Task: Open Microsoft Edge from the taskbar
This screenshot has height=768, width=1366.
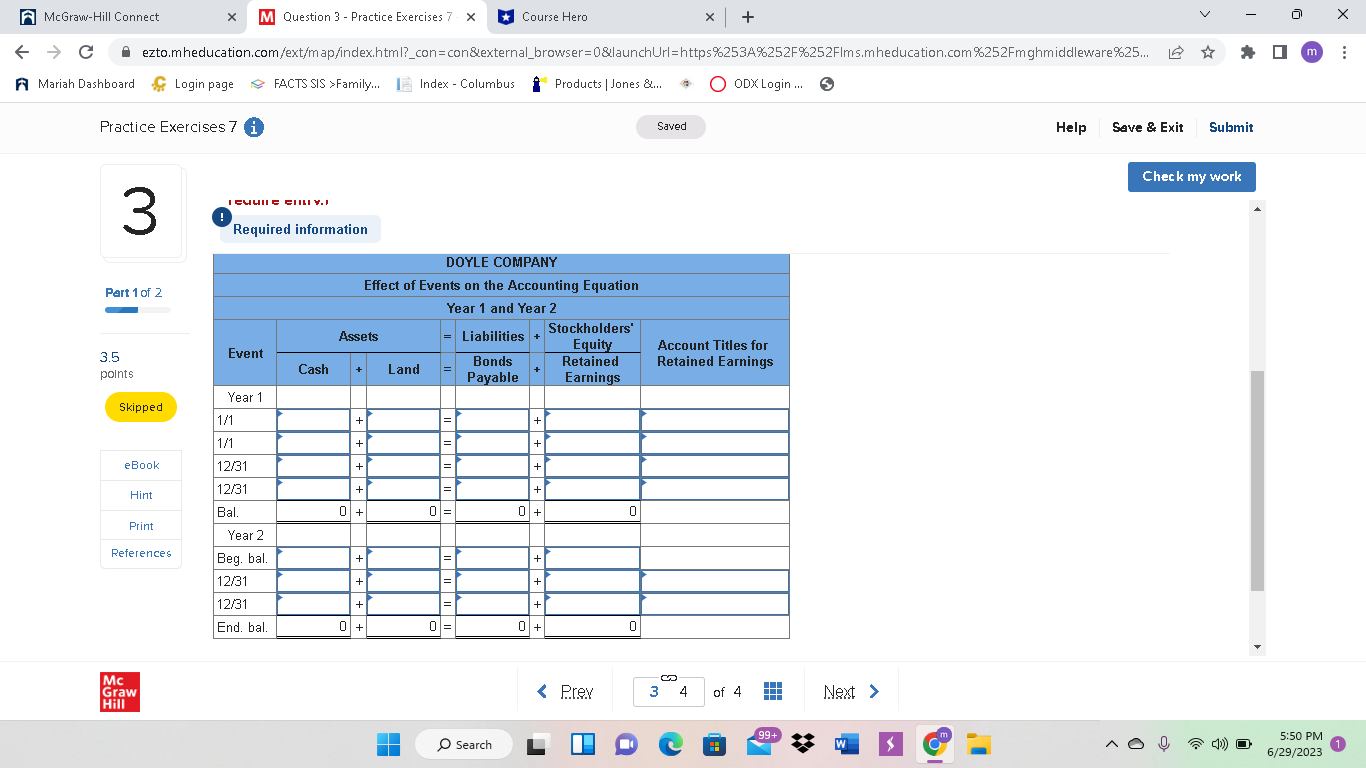Action: point(670,744)
